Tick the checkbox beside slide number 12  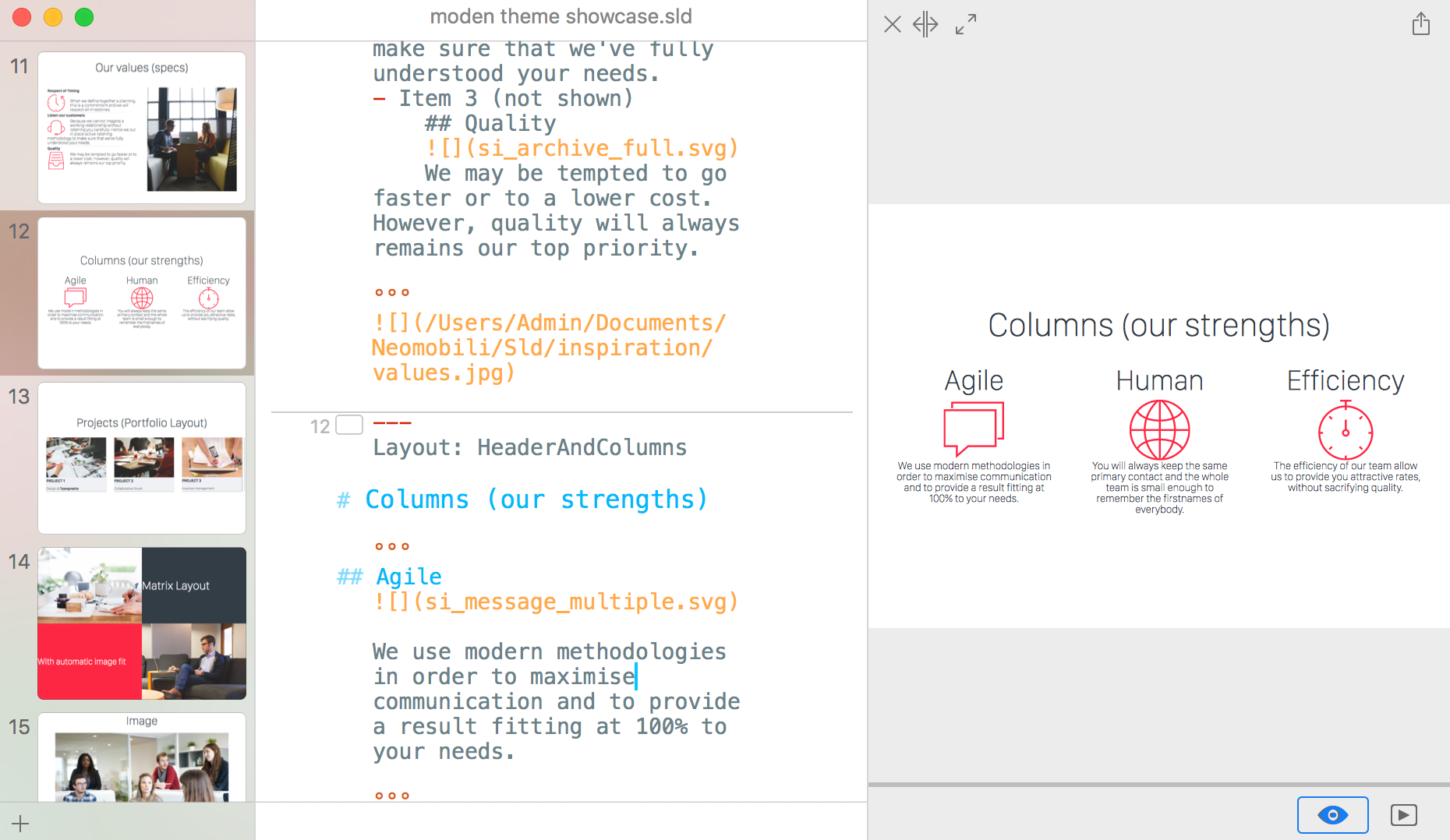click(x=349, y=425)
